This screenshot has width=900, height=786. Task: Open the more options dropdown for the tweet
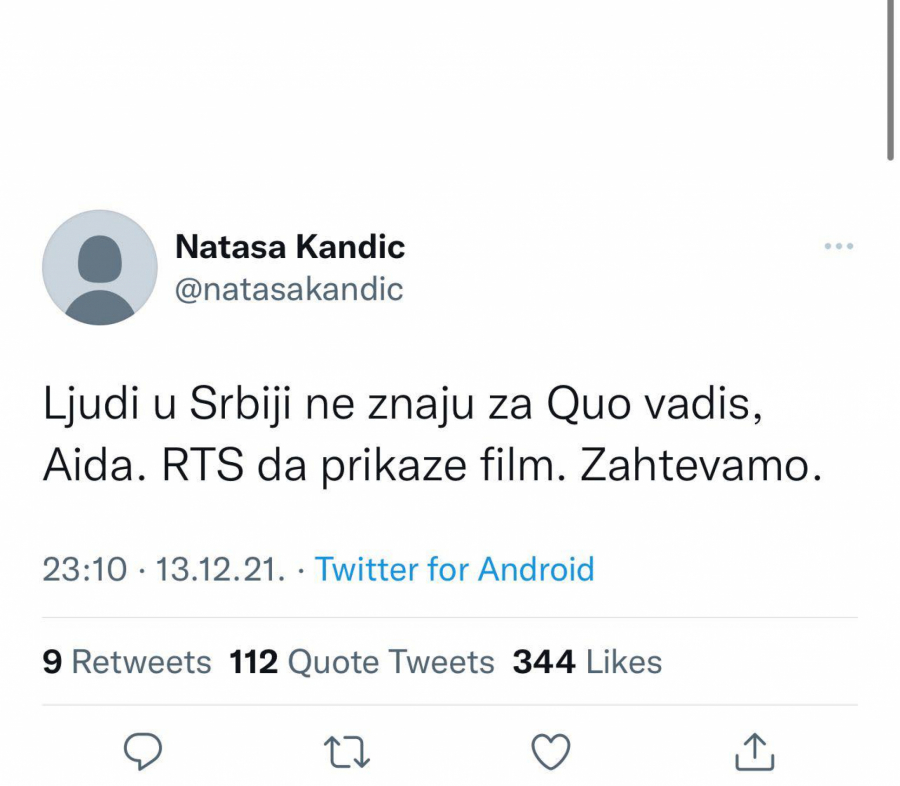click(836, 247)
